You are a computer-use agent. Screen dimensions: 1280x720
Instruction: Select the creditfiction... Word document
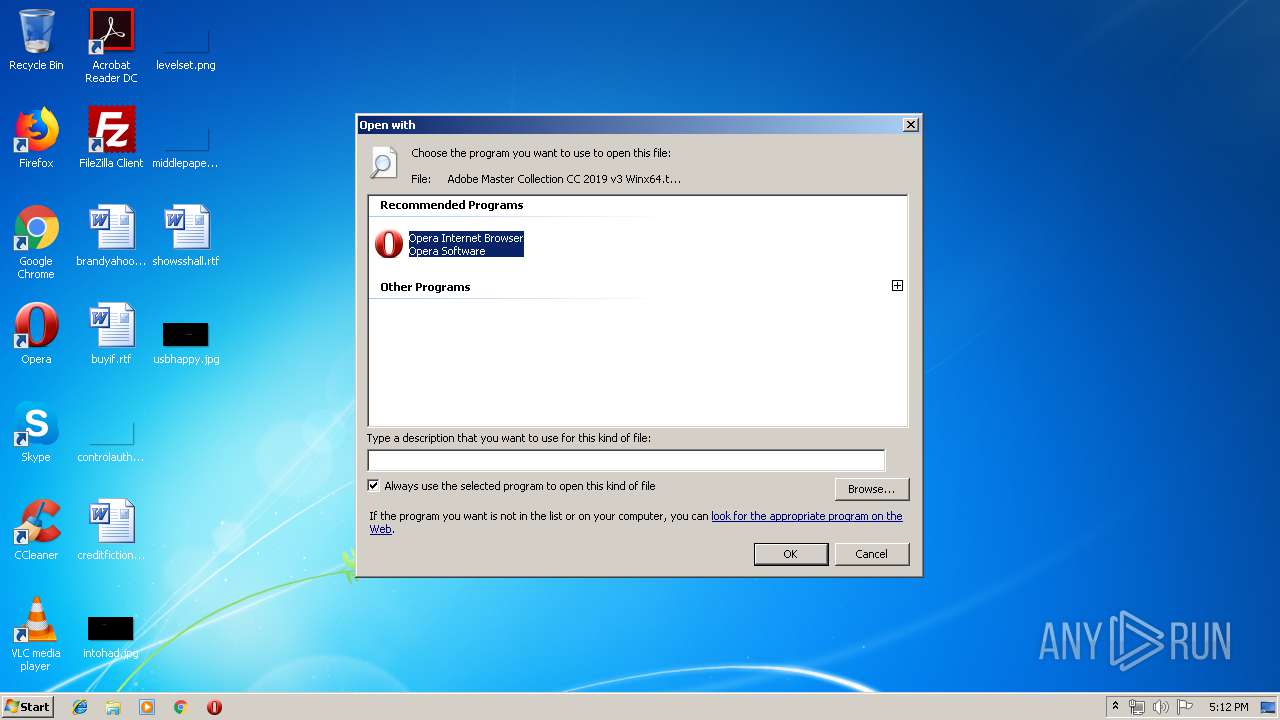point(111,530)
